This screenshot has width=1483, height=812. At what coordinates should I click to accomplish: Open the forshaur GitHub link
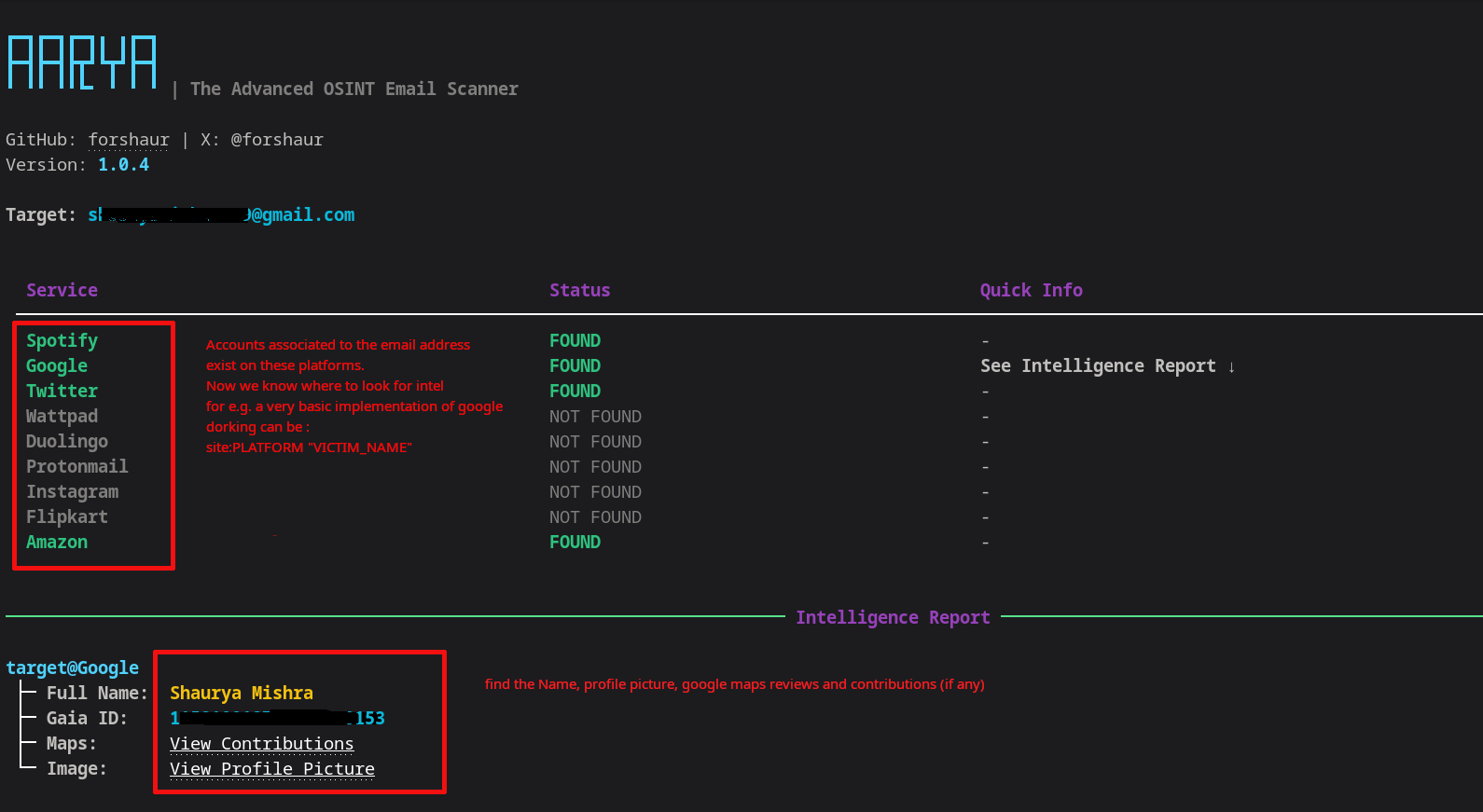(x=129, y=140)
